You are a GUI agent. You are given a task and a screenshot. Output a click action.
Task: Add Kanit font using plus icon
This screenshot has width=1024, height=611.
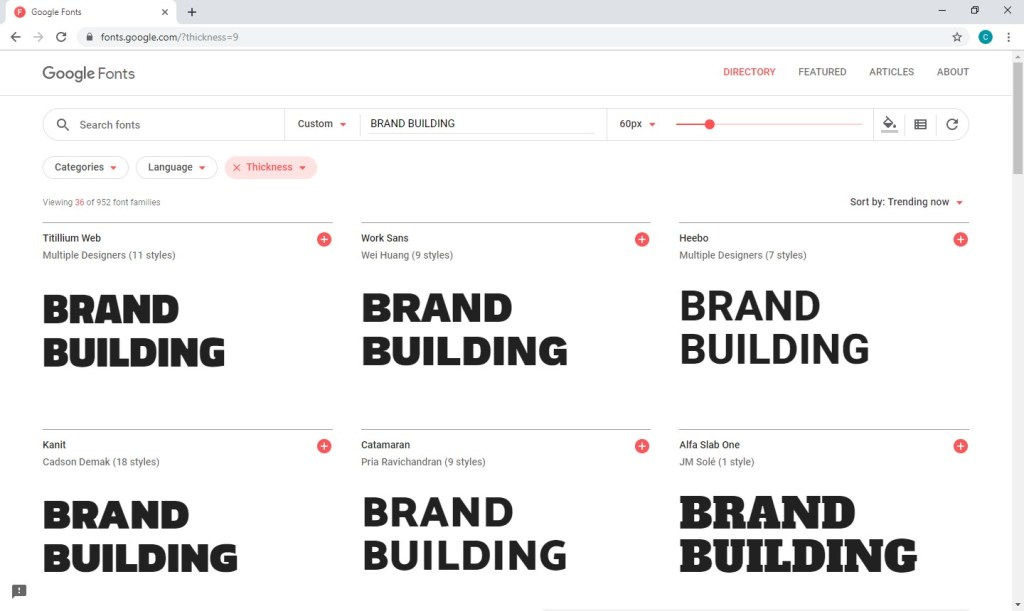point(324,446)
